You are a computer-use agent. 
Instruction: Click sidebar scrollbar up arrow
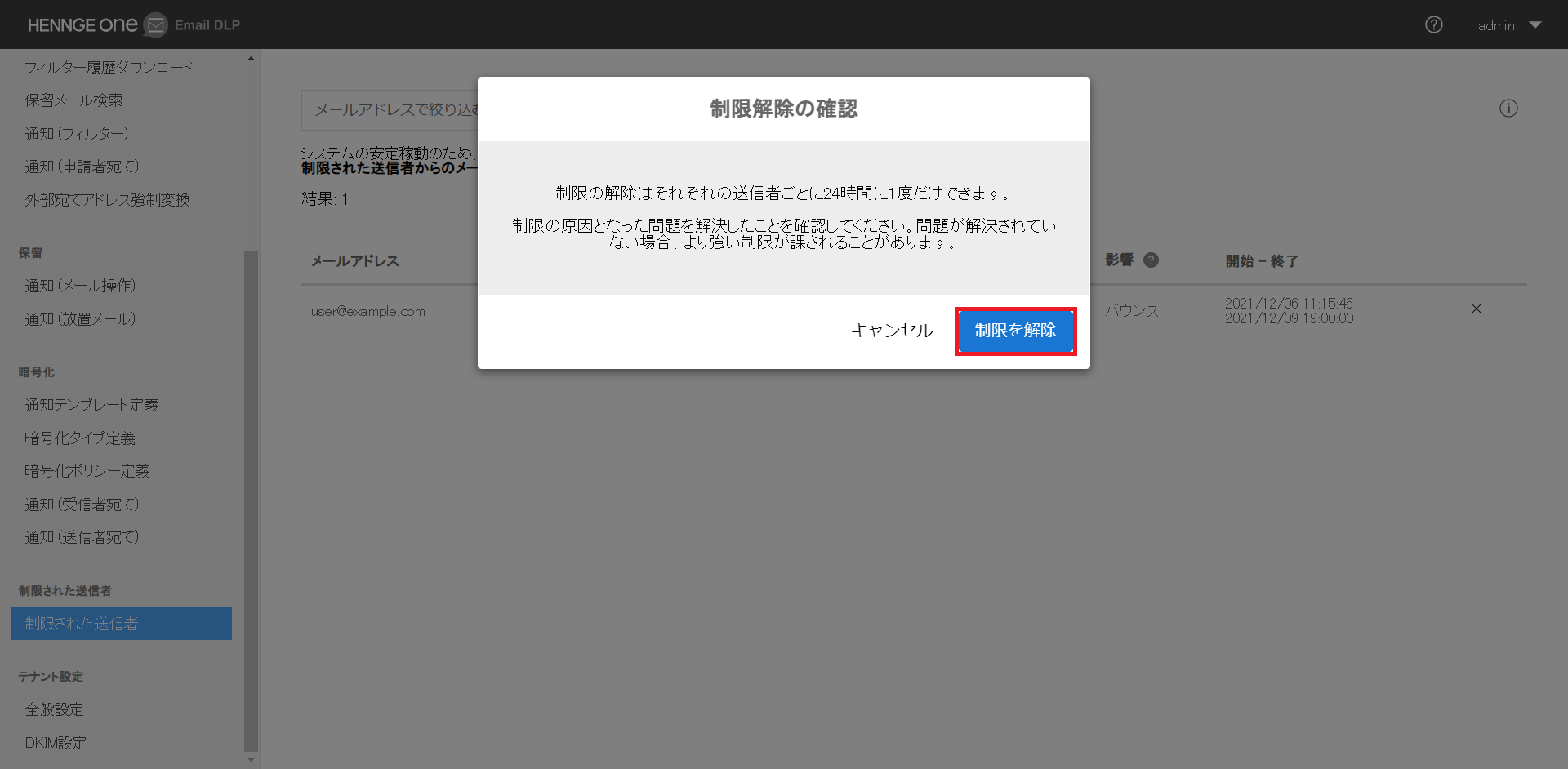[251, 58]
